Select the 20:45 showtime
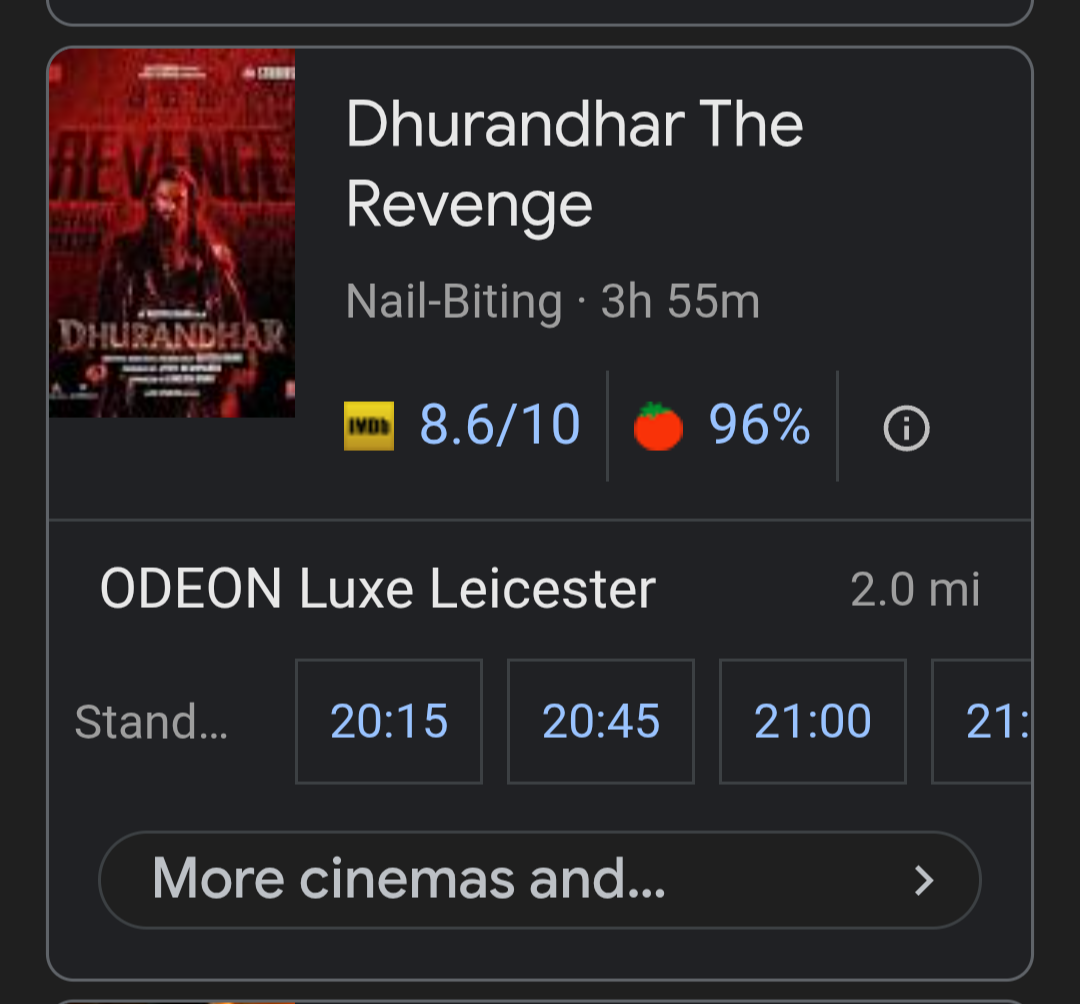 pyautogui.click(x=601, y=721)
